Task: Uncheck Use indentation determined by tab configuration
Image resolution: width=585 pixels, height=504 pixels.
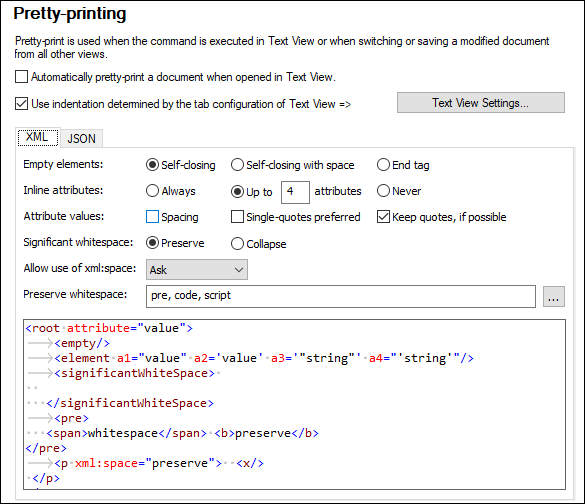Action: click(22, 104)
